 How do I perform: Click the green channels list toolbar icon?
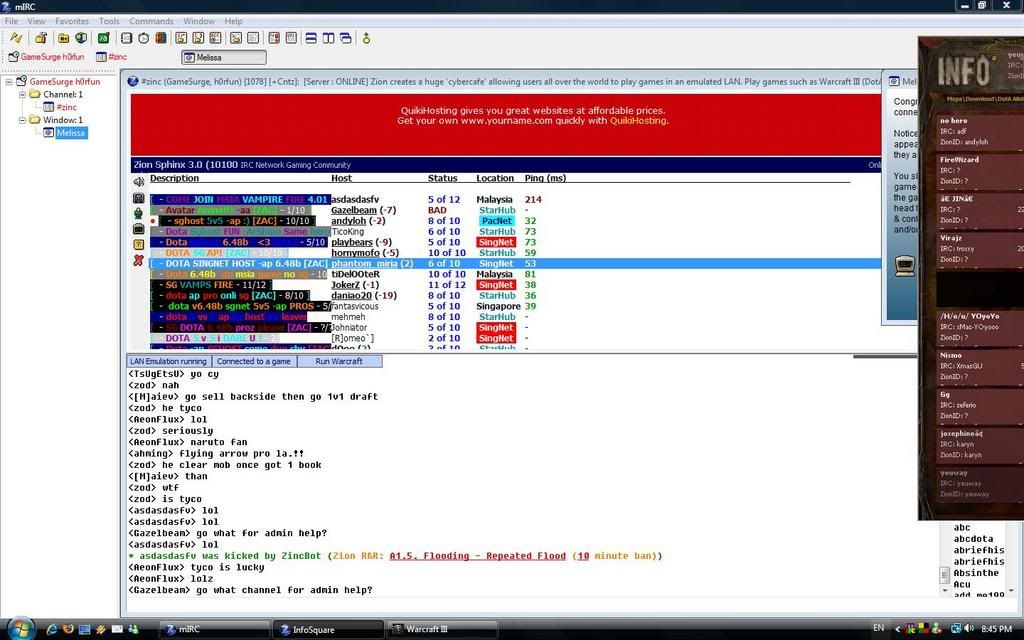point(102,38)
